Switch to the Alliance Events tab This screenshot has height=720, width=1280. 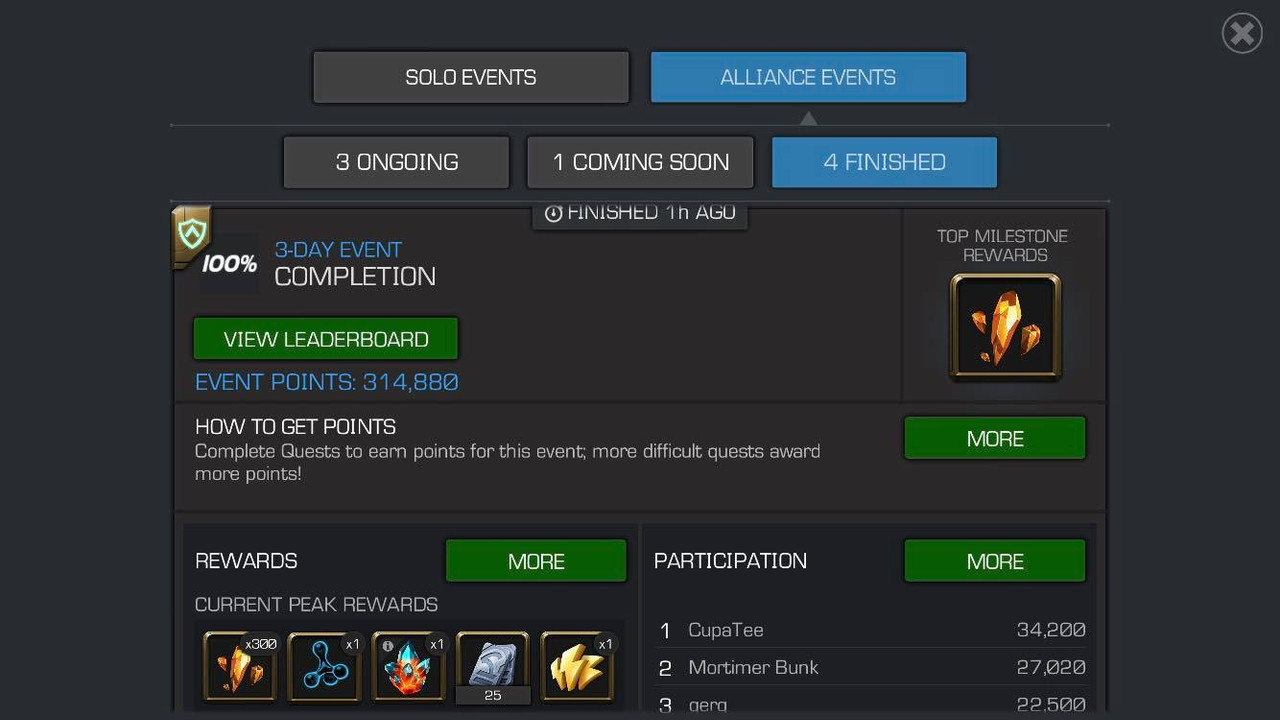[x=808, y=77]
